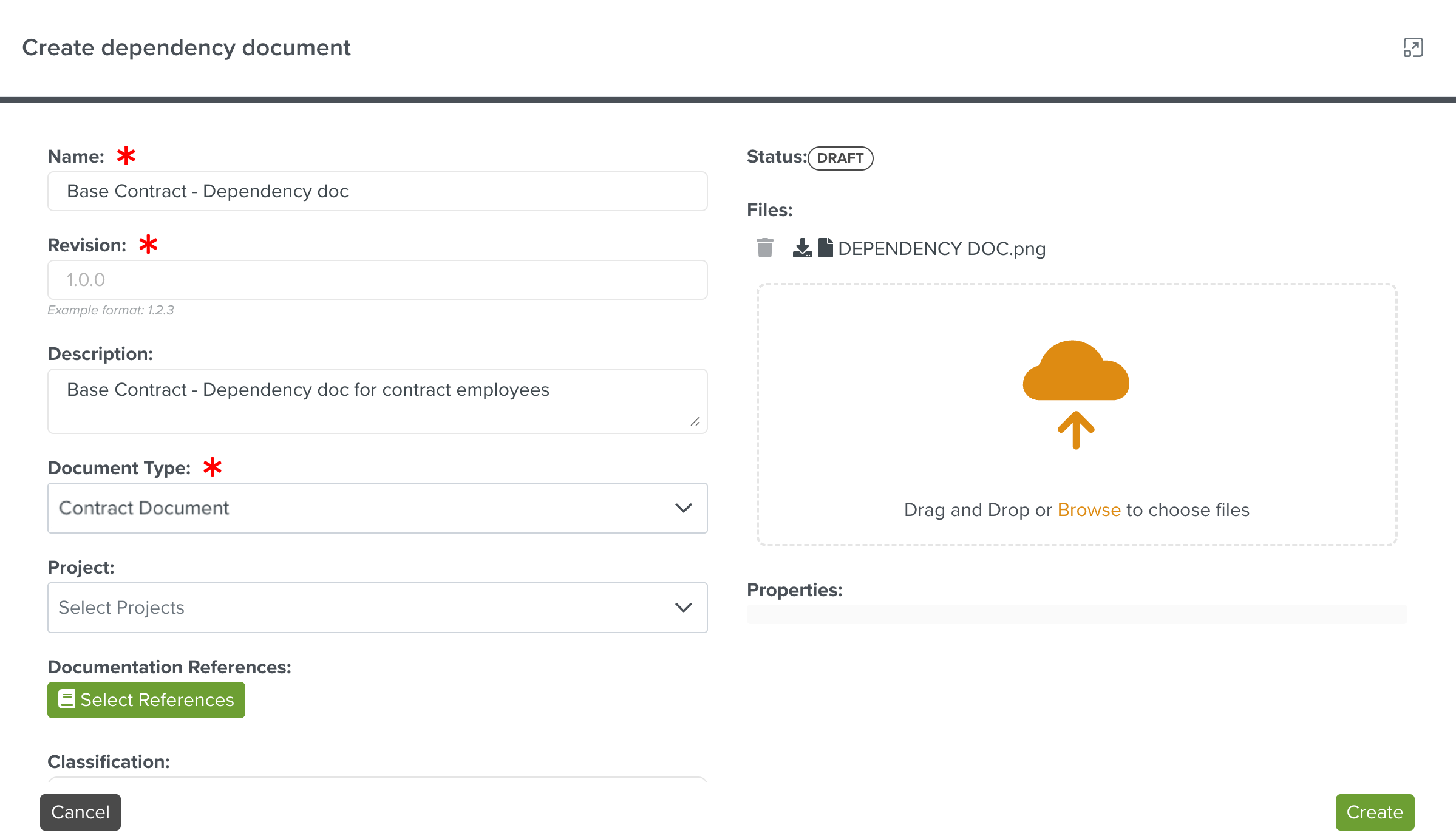
Task: Click the book icon in Select References
Action: 66,699
